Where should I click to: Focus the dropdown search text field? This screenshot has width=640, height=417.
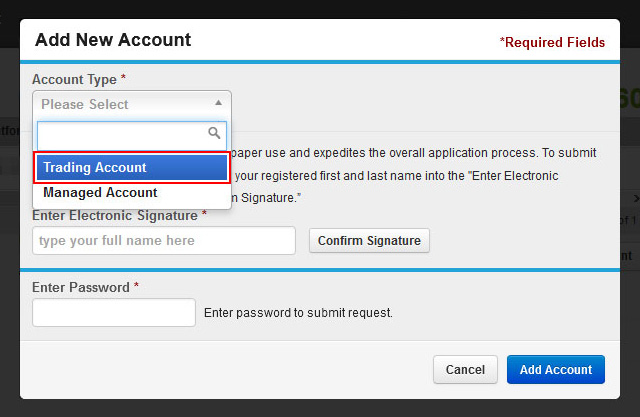(132, 135)
